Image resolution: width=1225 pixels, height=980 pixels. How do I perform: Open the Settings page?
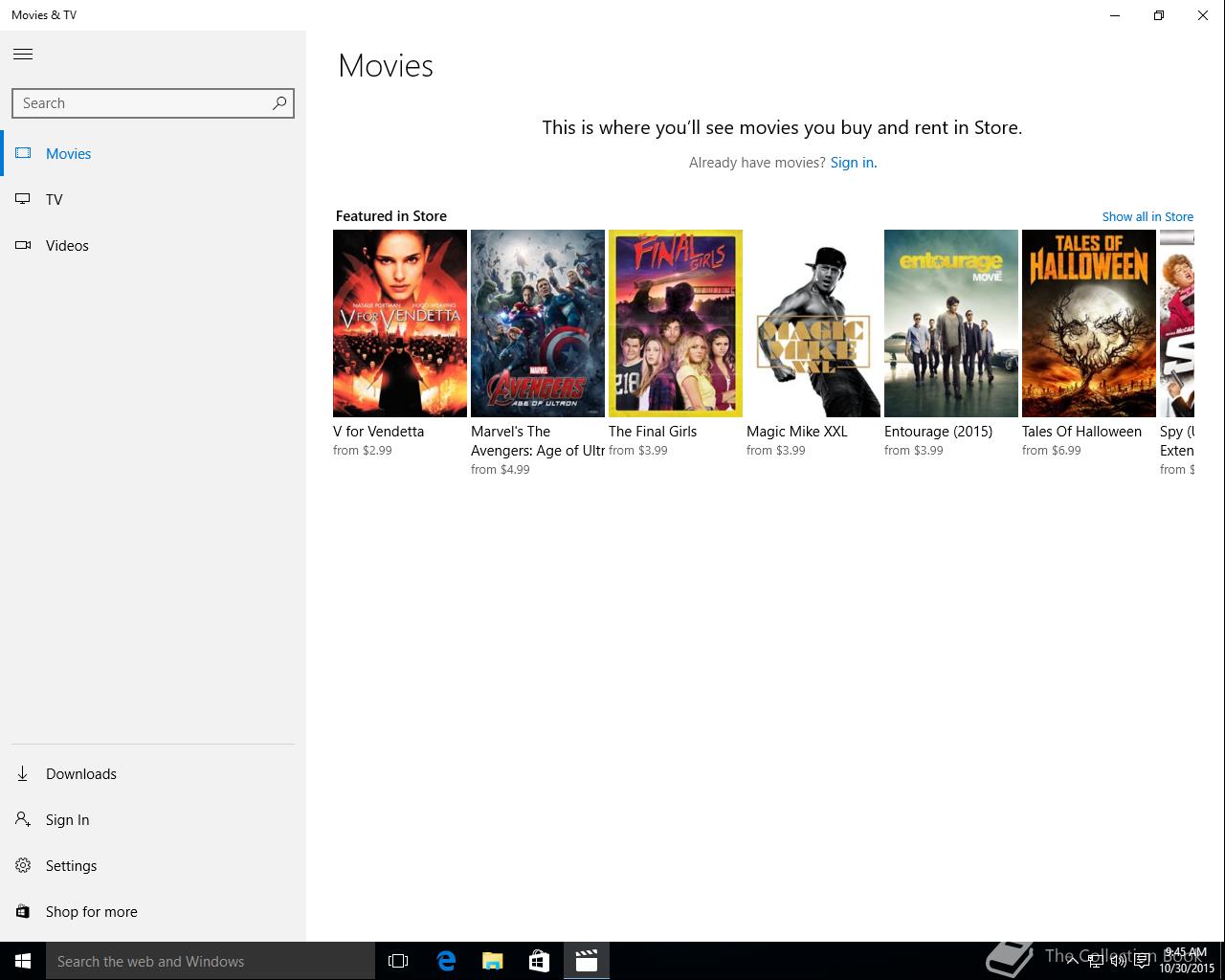coord(153,865)
